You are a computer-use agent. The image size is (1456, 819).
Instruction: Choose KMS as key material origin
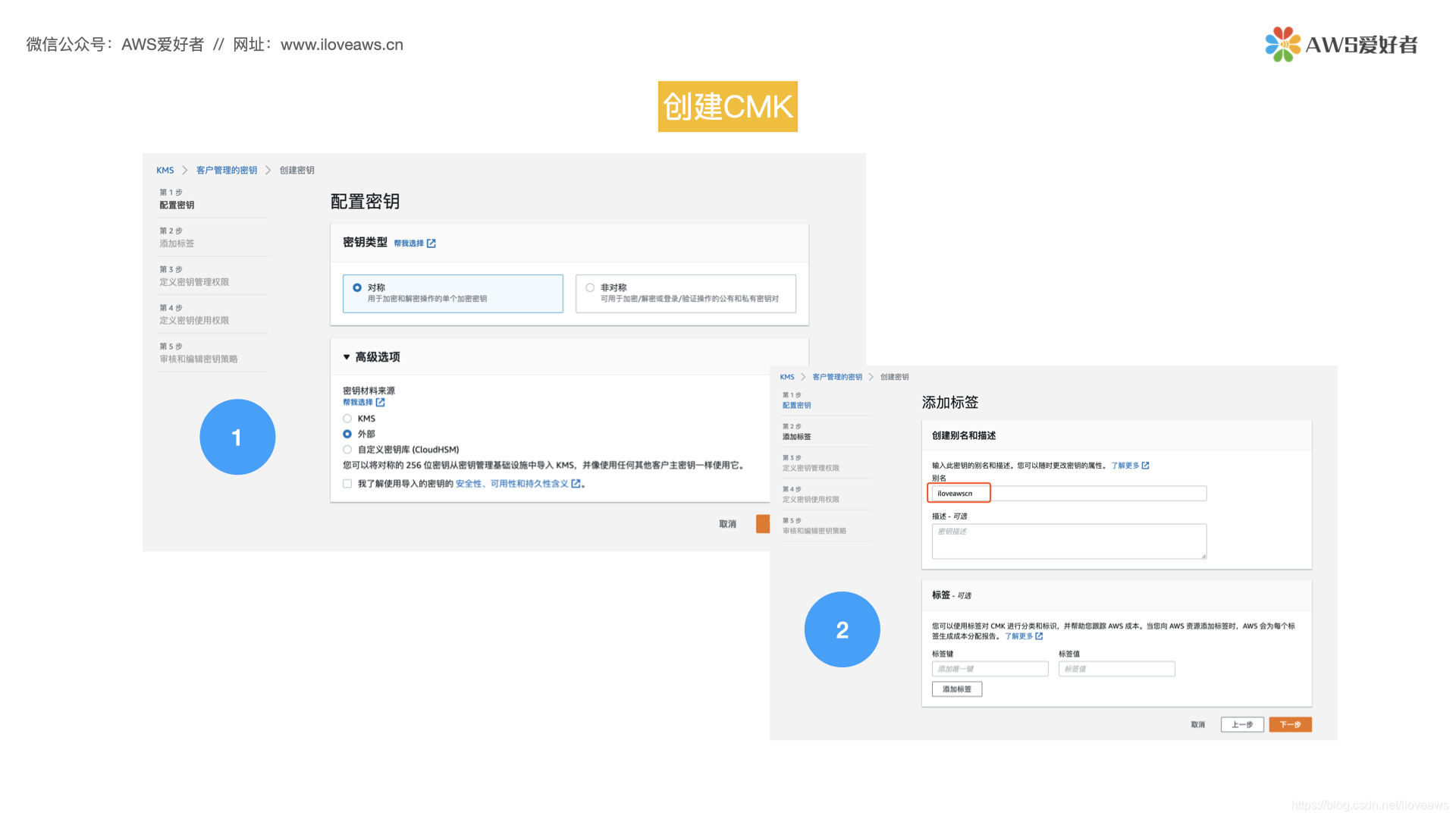[x=347, y=419]
